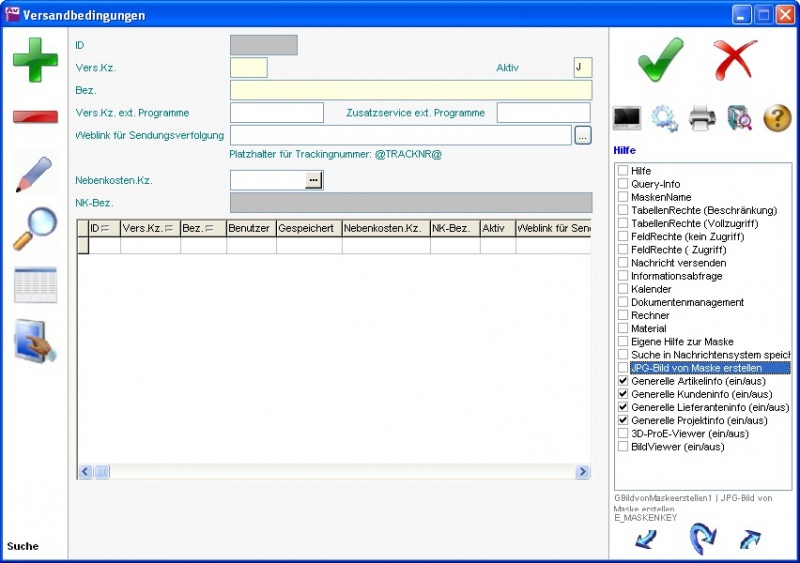Open the Nebenkosten.Kz. lookup dropdown

314,180
